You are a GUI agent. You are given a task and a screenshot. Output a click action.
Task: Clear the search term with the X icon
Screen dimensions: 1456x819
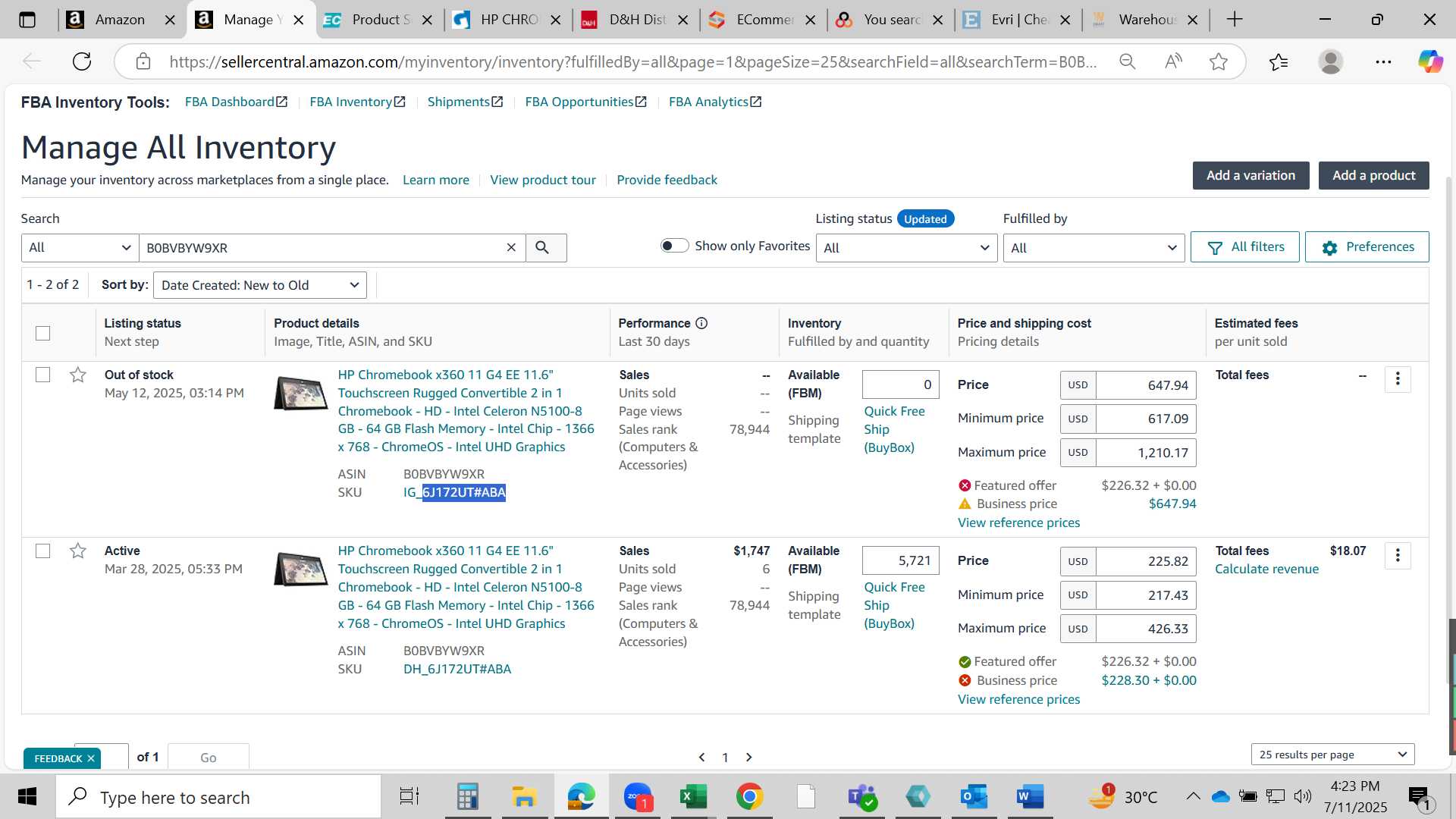tap(511, 248)
